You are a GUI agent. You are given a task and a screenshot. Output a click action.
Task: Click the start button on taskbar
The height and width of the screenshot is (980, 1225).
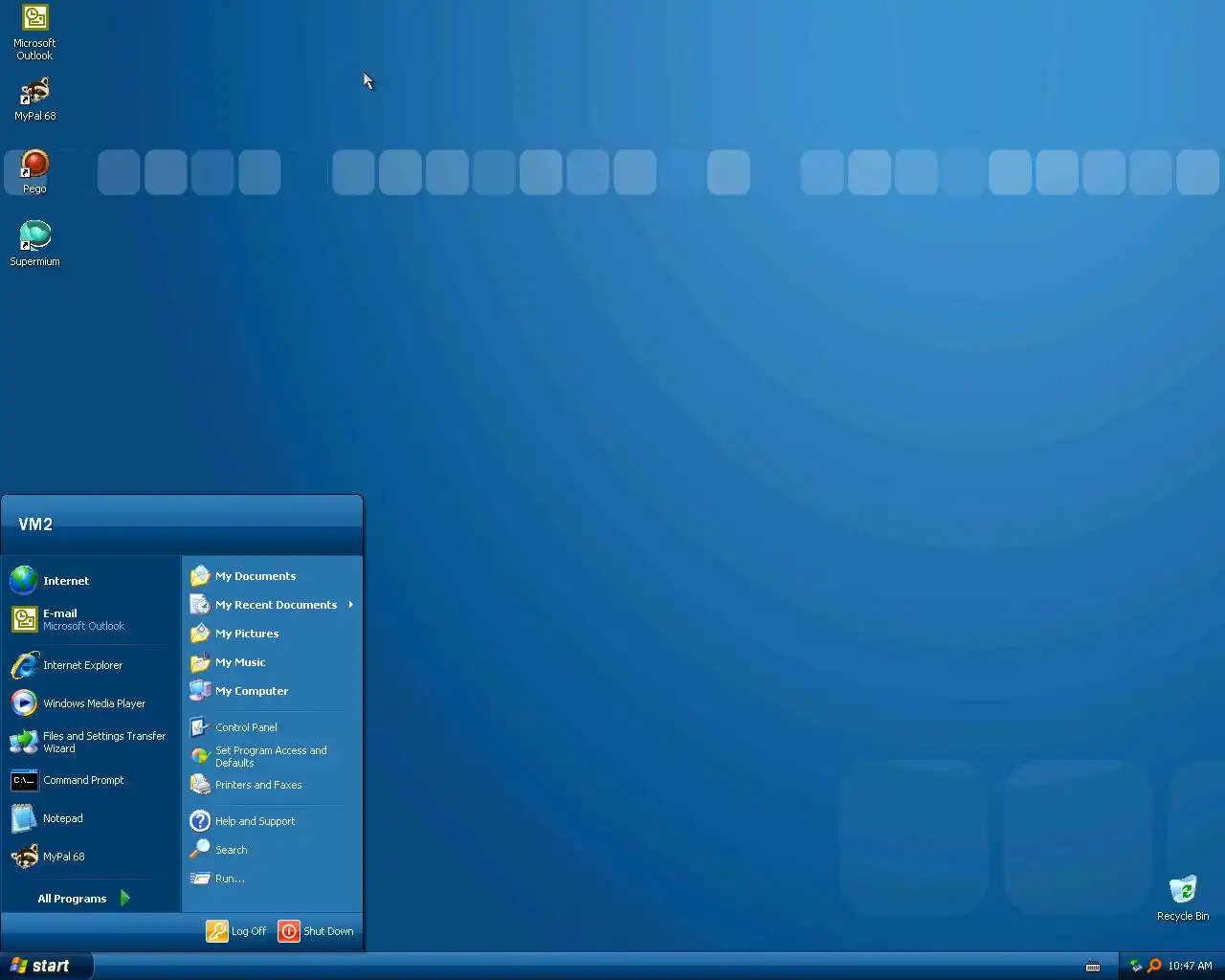(x=47, y=966)
